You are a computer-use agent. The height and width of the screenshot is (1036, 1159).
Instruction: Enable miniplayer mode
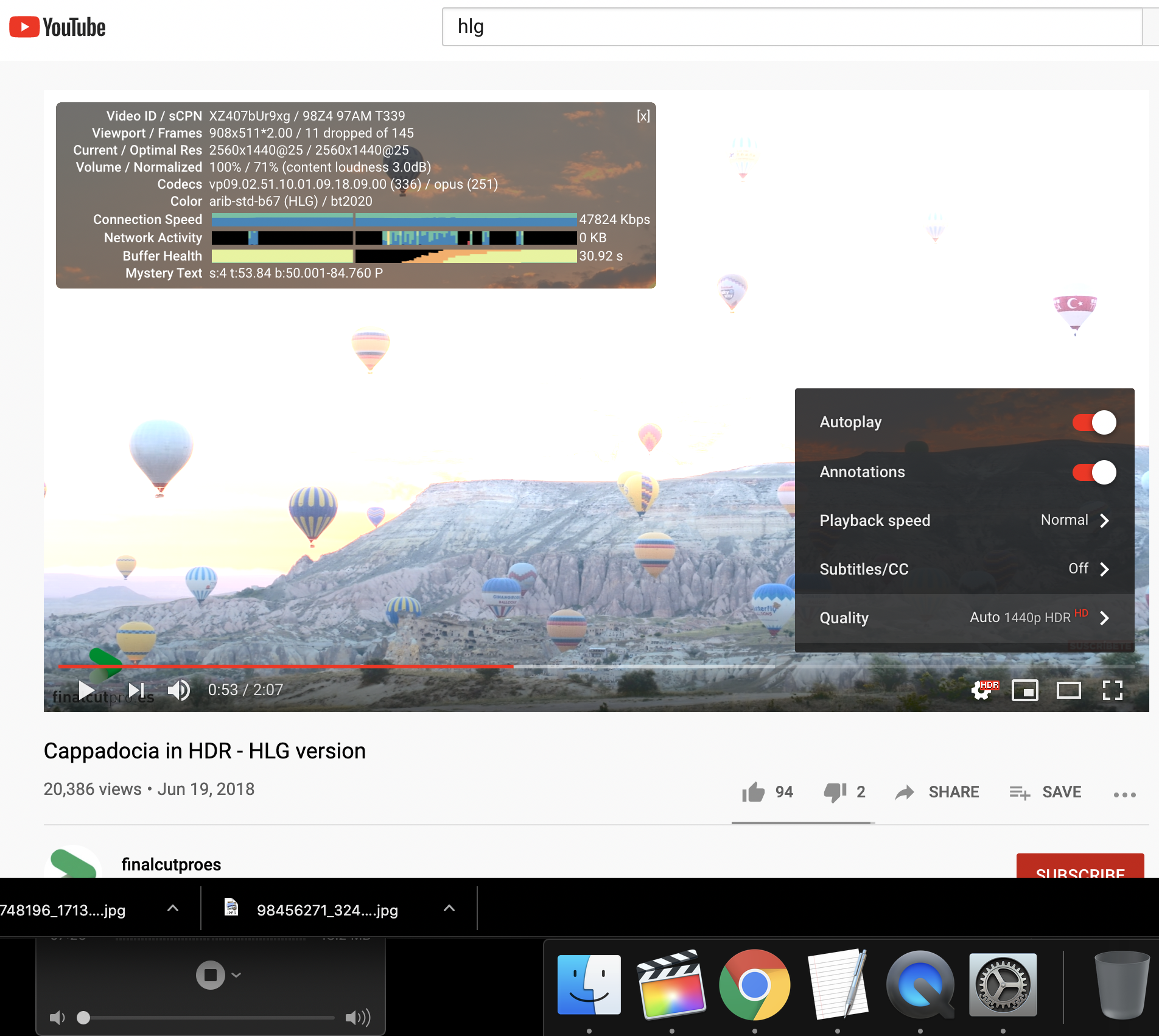[1025, 690]
